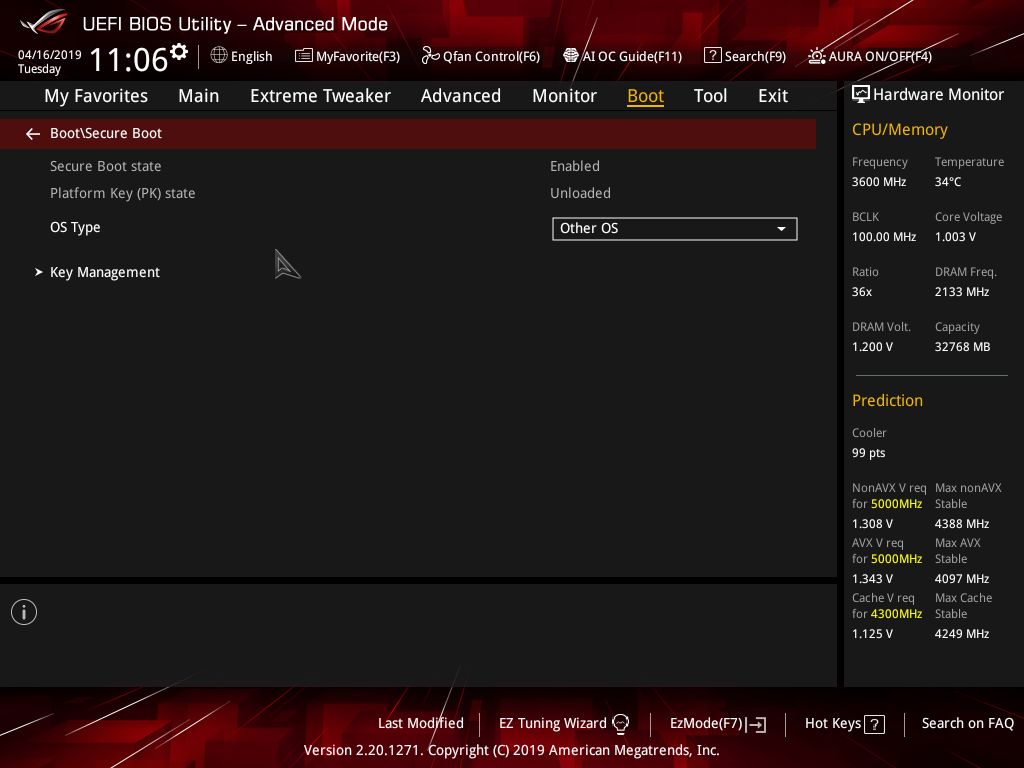Image resolution: width=1024 pixels, height=768 pixels.
Task: Click 4249 MHz max cache value
Action: [961, 633]
